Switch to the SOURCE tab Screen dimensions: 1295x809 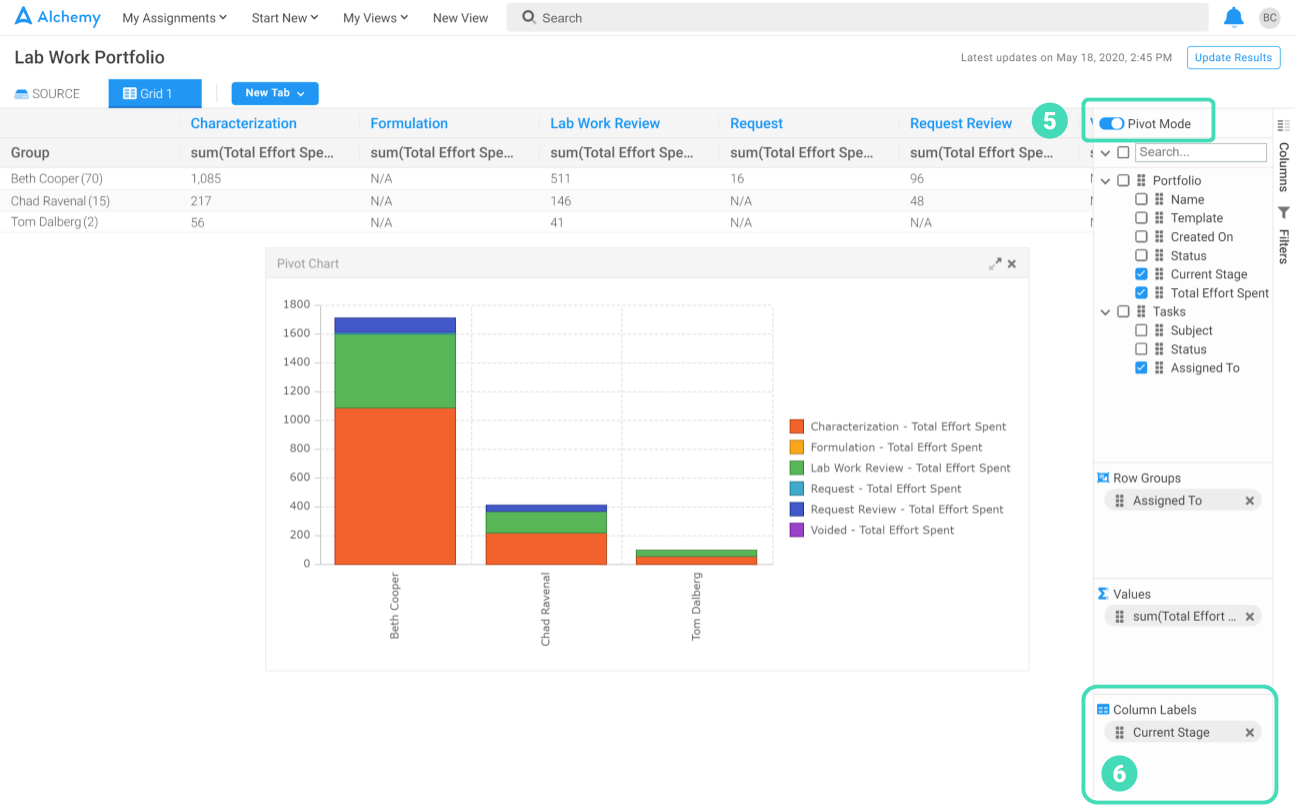47,94
